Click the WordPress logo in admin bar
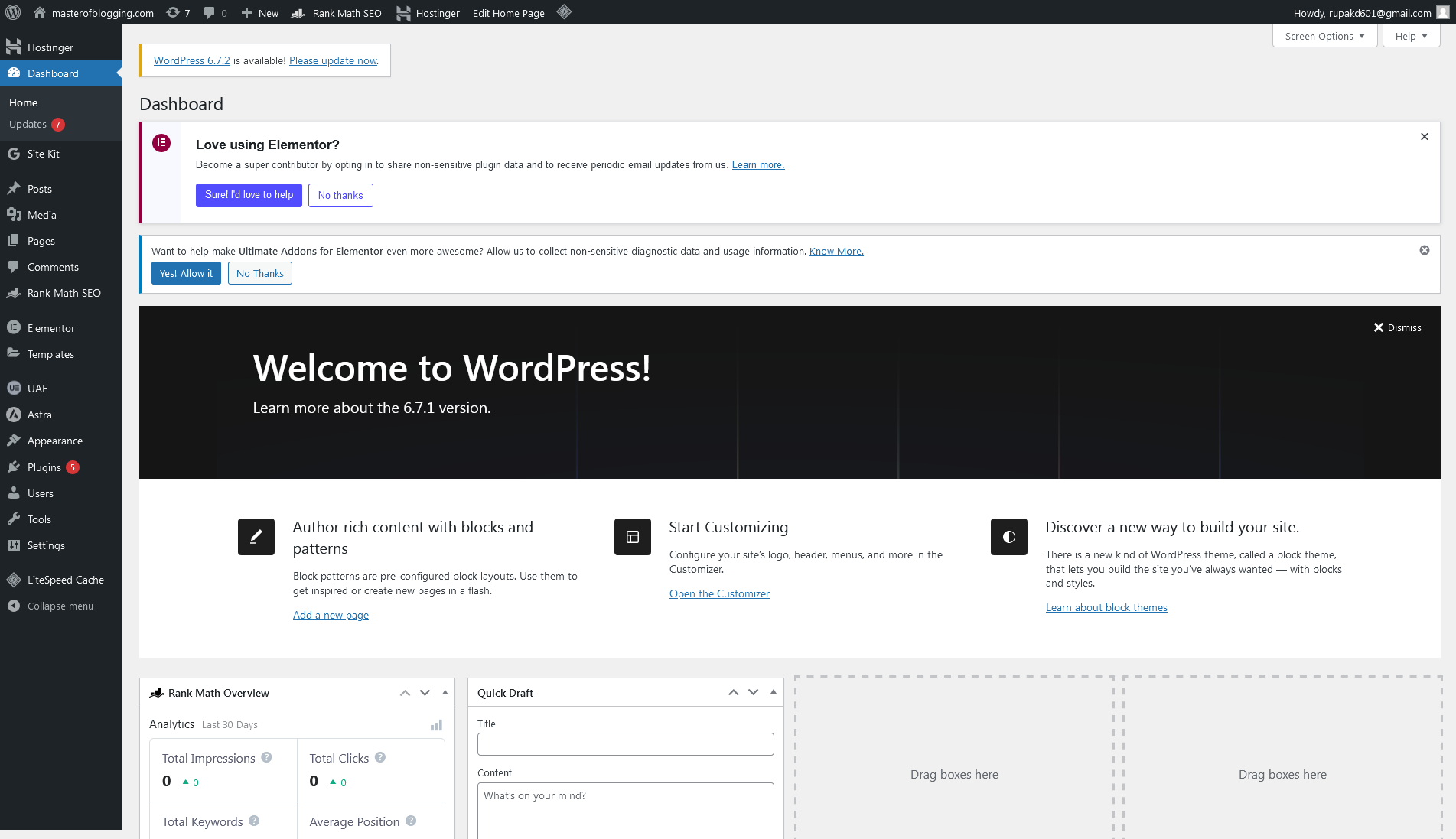This screenshot has width=1456, height=839. coord(13,12)
